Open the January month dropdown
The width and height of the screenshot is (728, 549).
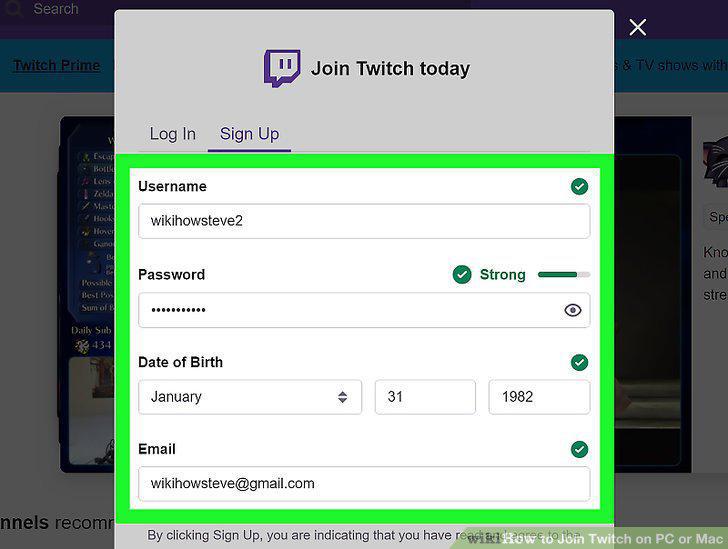point(250,397)
